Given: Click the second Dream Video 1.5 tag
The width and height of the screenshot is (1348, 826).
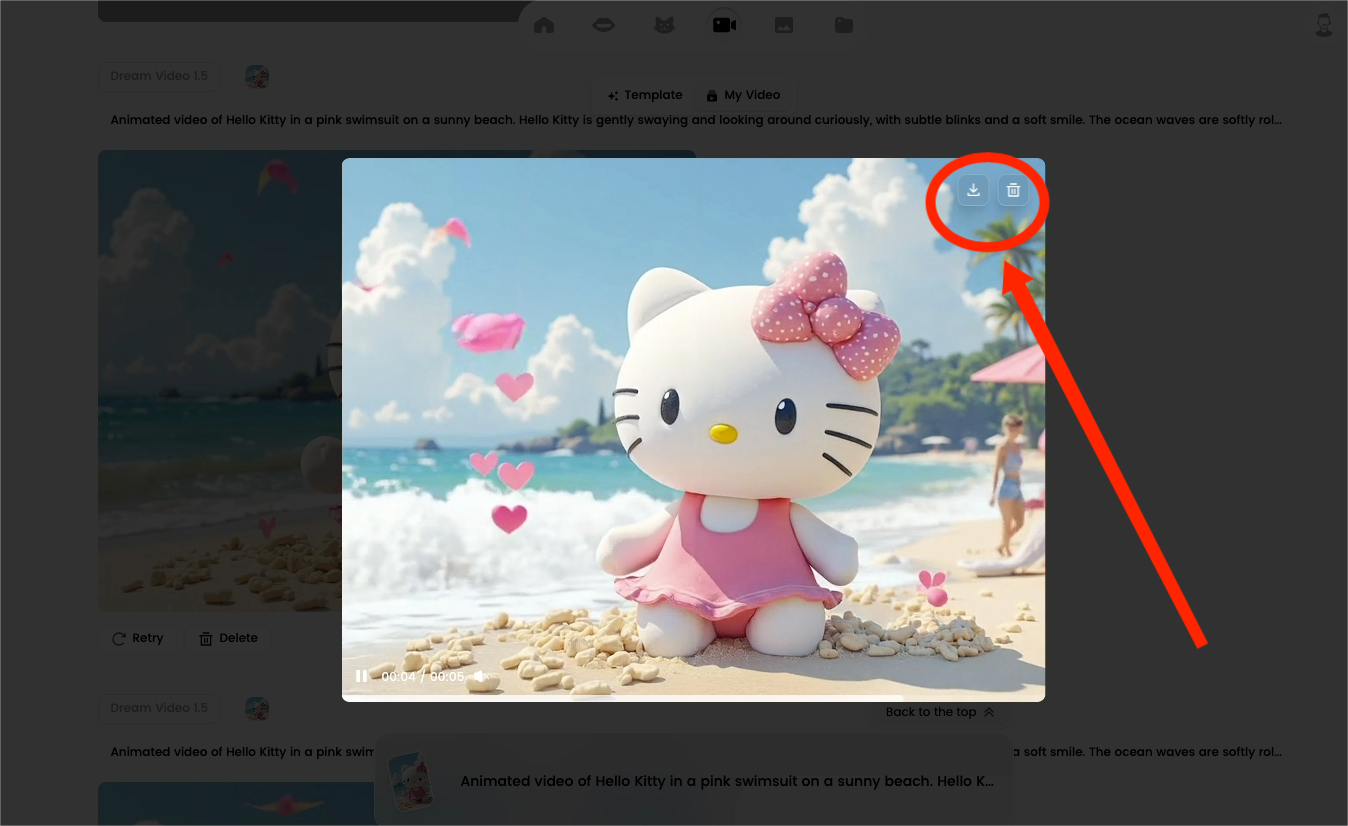Looking at the screenshot, I should (159, 708).
